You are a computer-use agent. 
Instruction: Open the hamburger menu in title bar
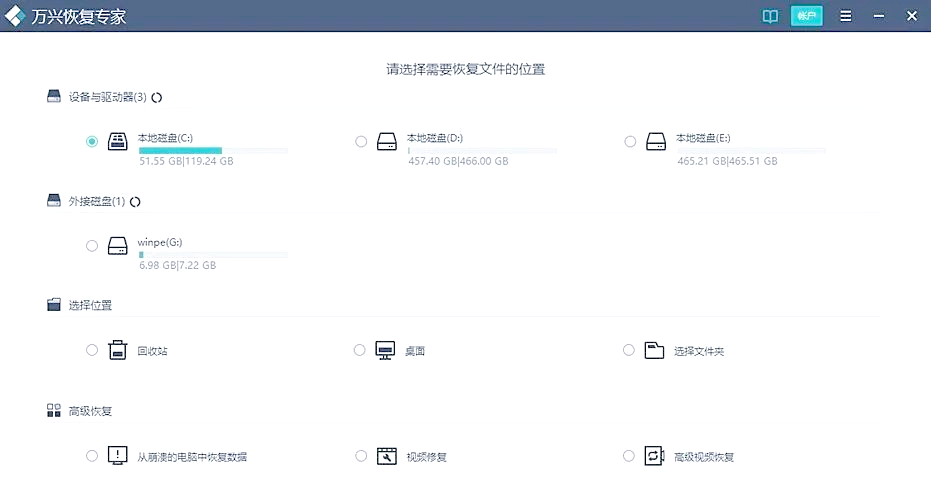[846, 17]
